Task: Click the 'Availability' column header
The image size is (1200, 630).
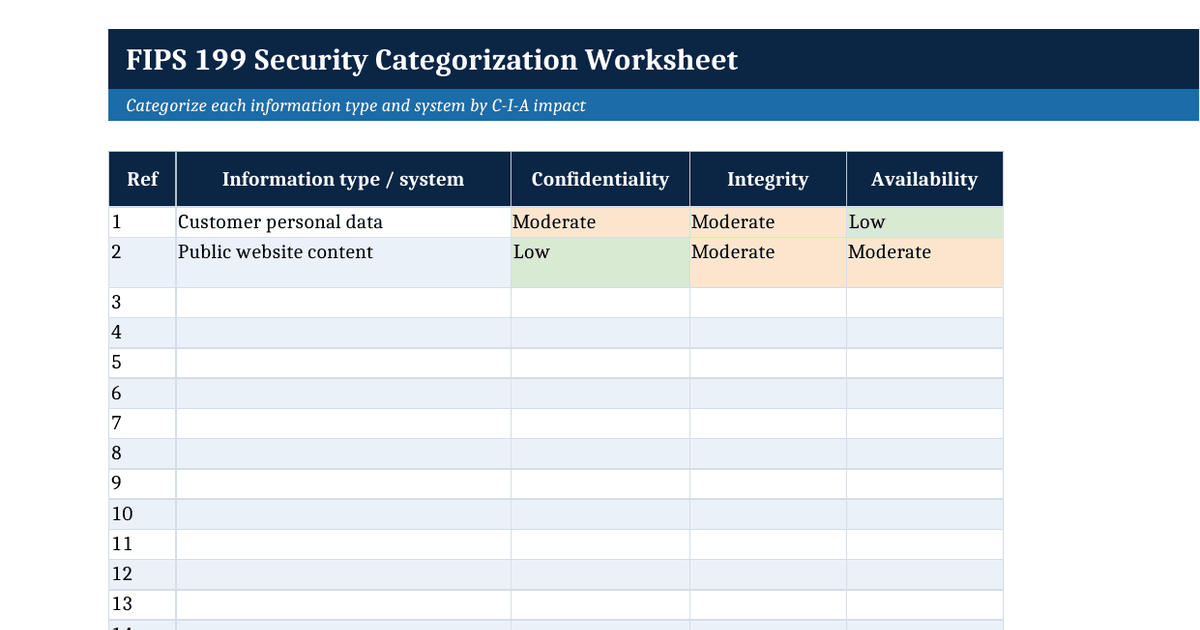Action: (x=924, y=179)
